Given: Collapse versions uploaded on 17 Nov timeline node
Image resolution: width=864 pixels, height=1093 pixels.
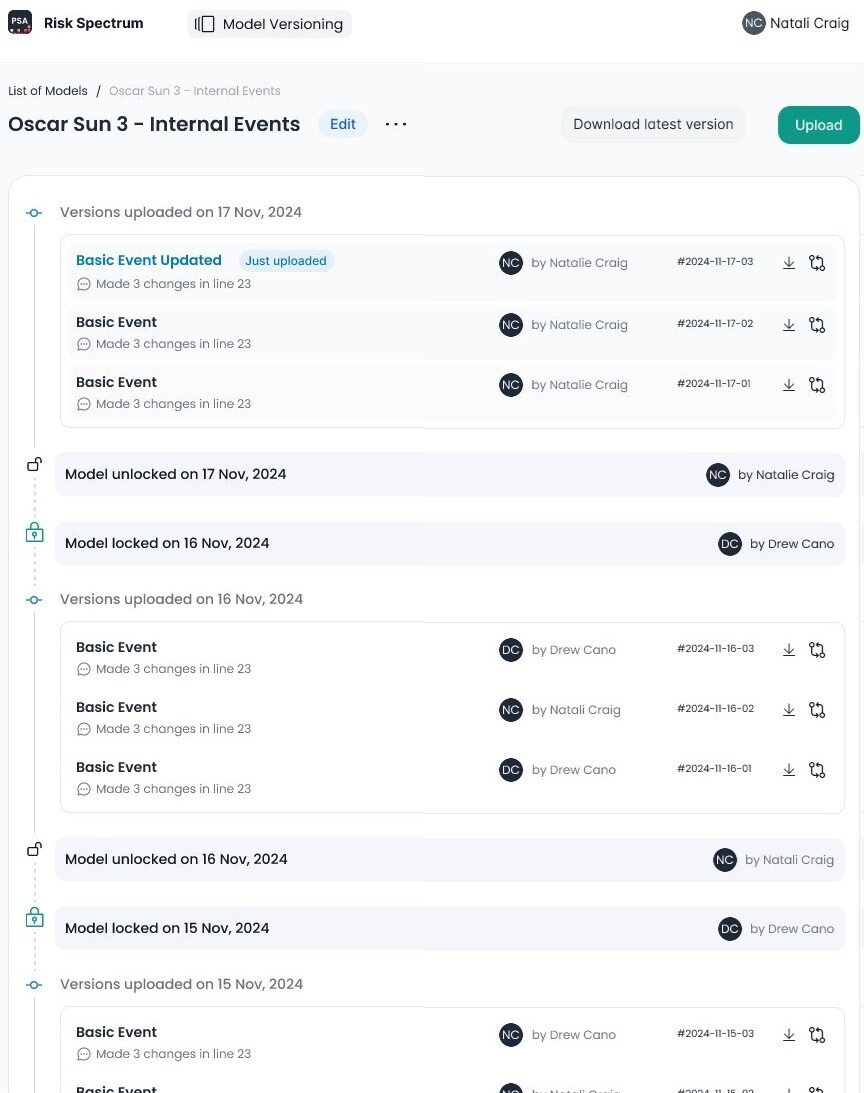Looking at the screenshot, I should 34,213.
